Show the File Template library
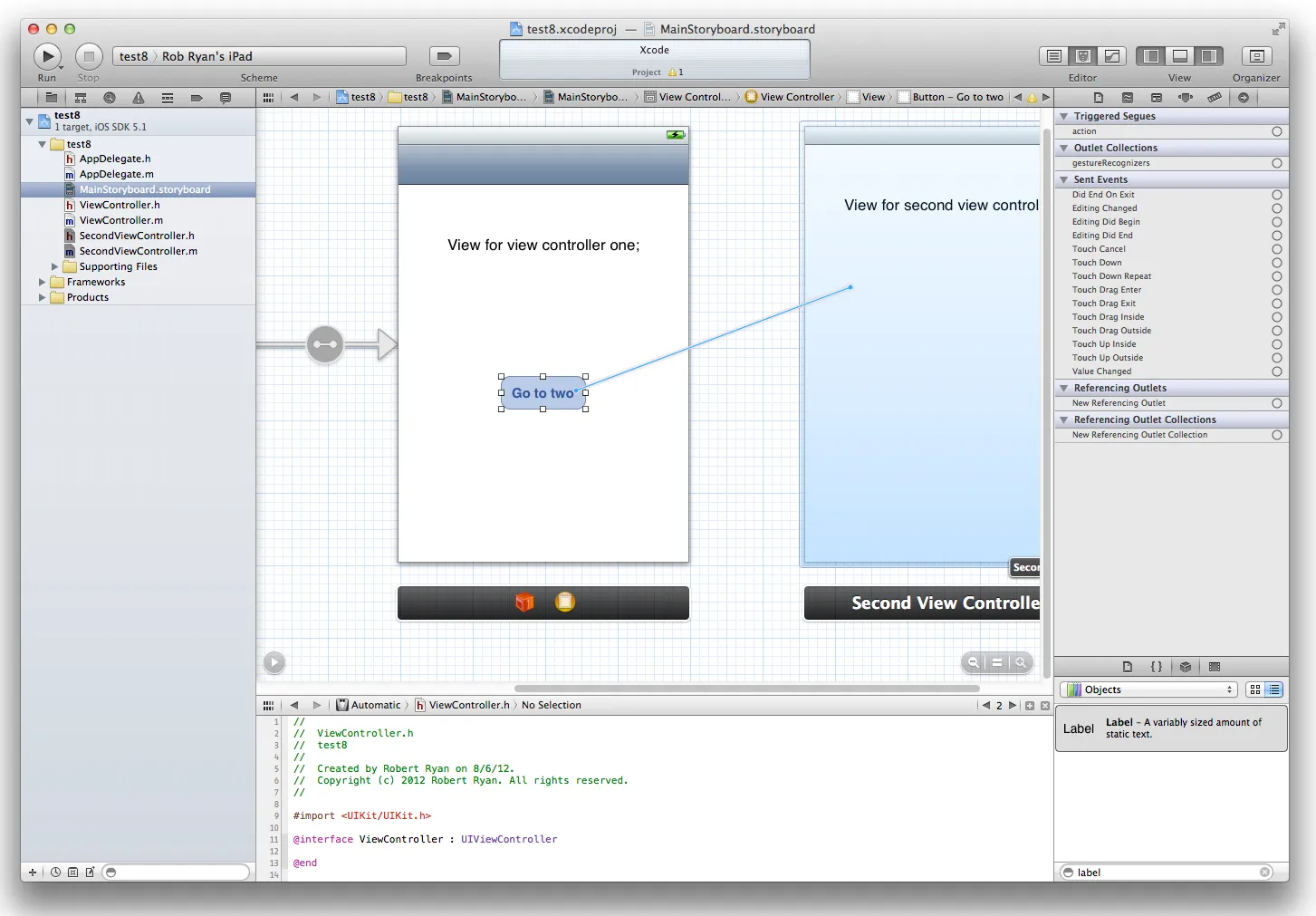 pos(1128,667)
